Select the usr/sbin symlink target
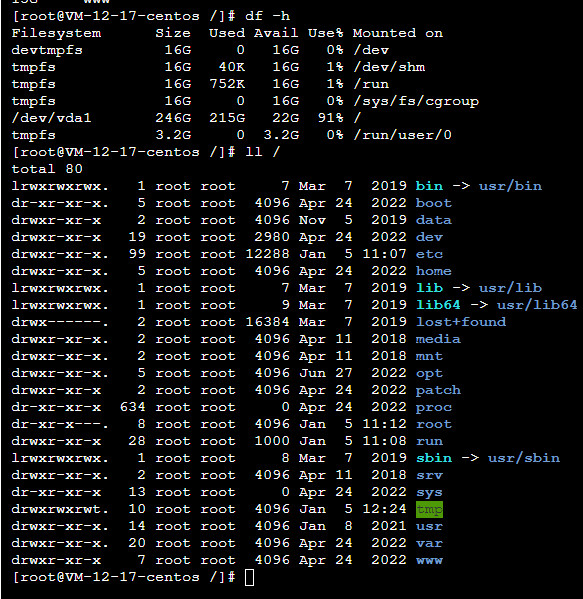This screenshot has height=599, width=583. (524, 458)
